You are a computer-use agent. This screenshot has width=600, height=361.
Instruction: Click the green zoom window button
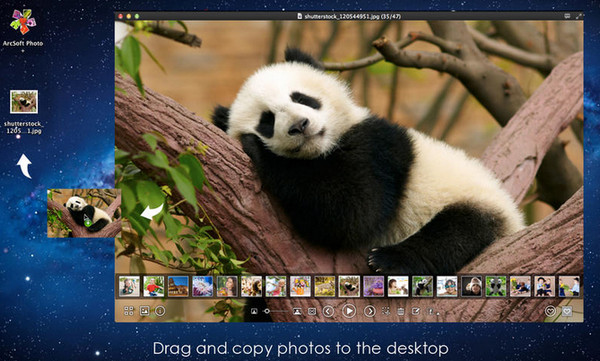[137, 16]
